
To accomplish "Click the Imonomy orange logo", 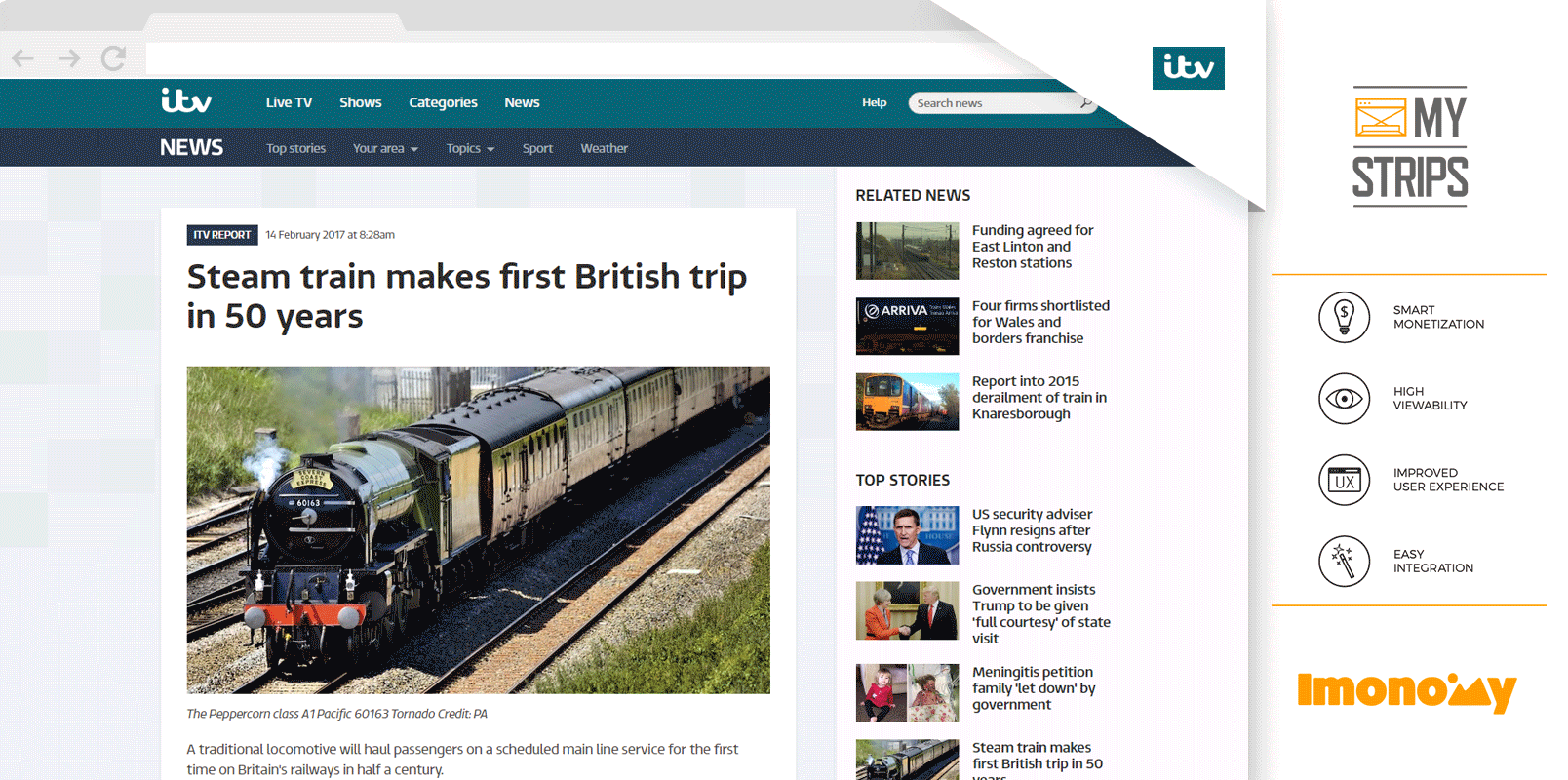I will 1406,691.
